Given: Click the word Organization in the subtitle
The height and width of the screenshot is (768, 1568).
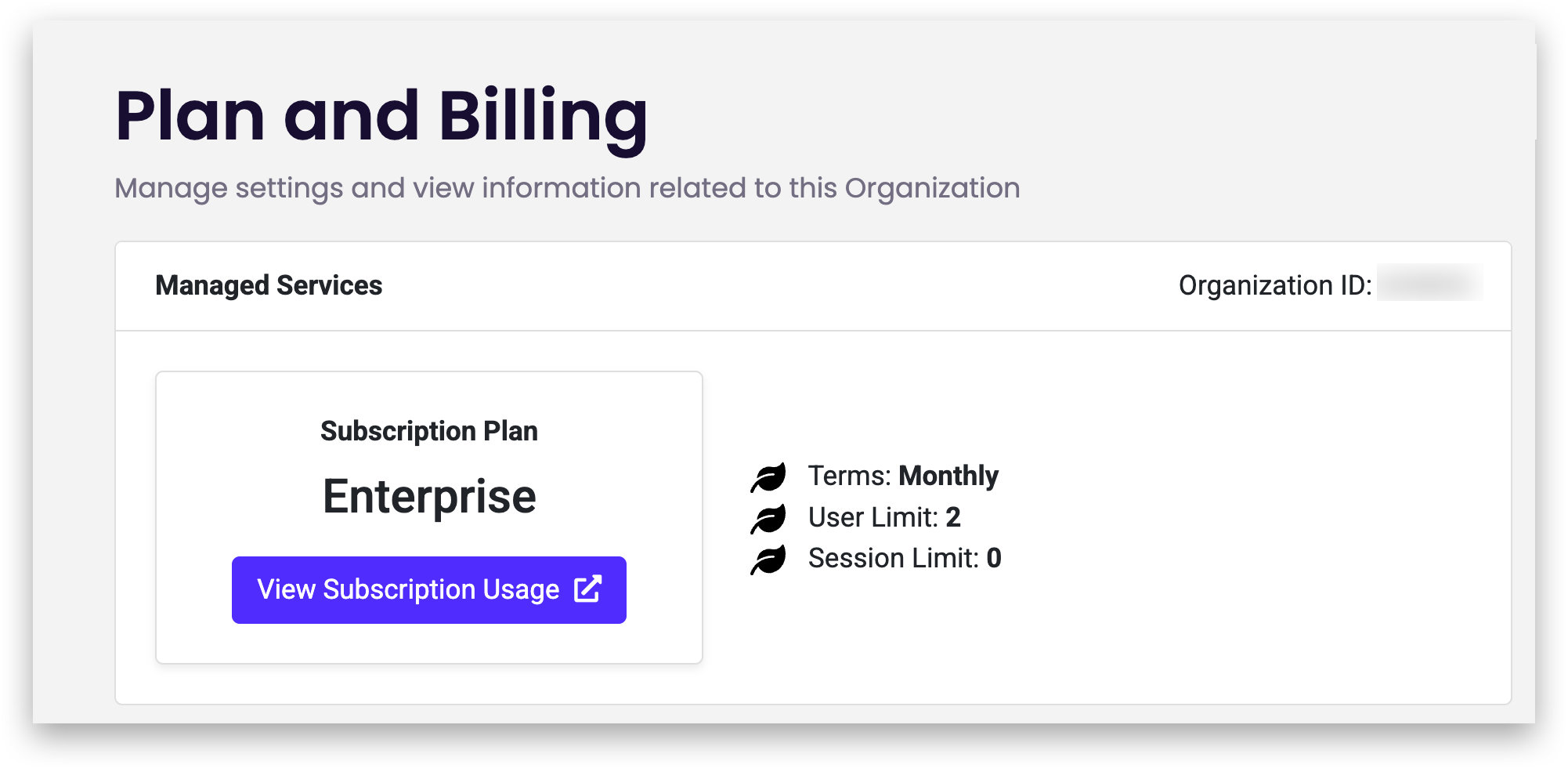Looking at the screenshot, I should [932, 188].
